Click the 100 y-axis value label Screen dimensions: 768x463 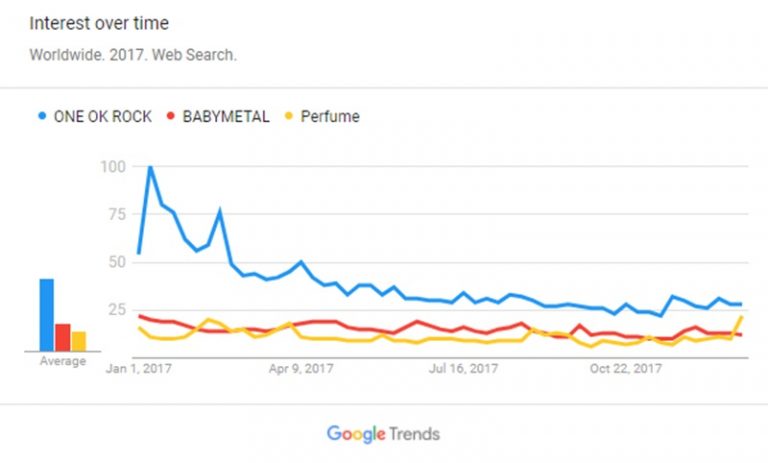point(113,167)
